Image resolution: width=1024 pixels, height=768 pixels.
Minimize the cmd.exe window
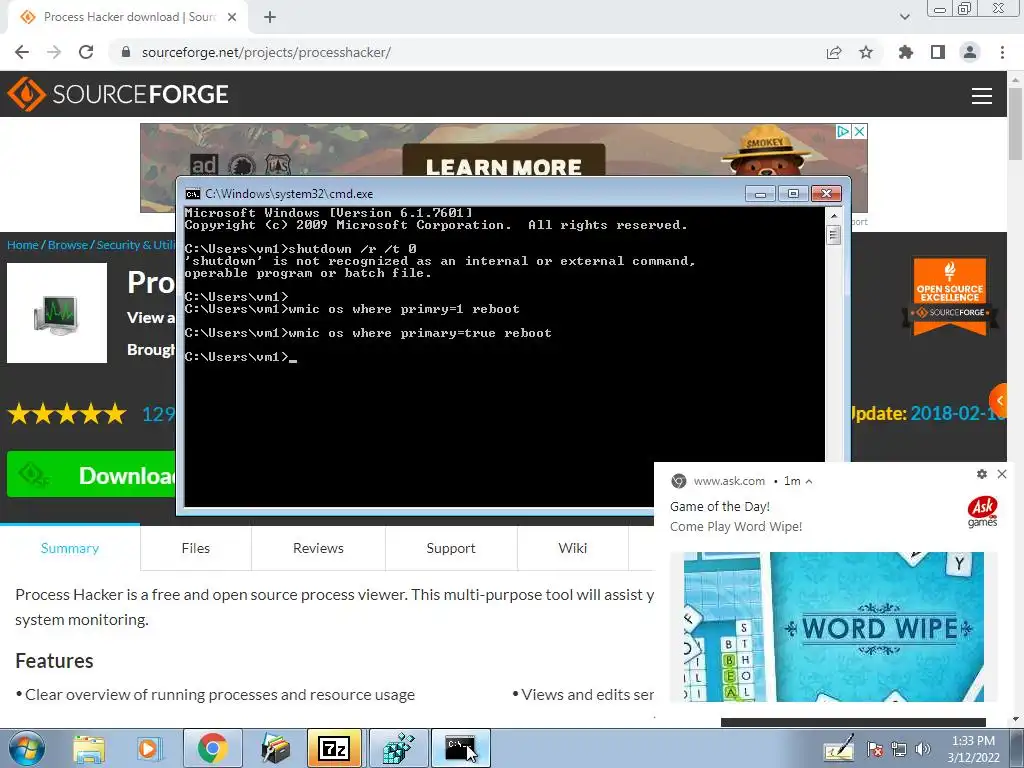click(x=760, y=193)
